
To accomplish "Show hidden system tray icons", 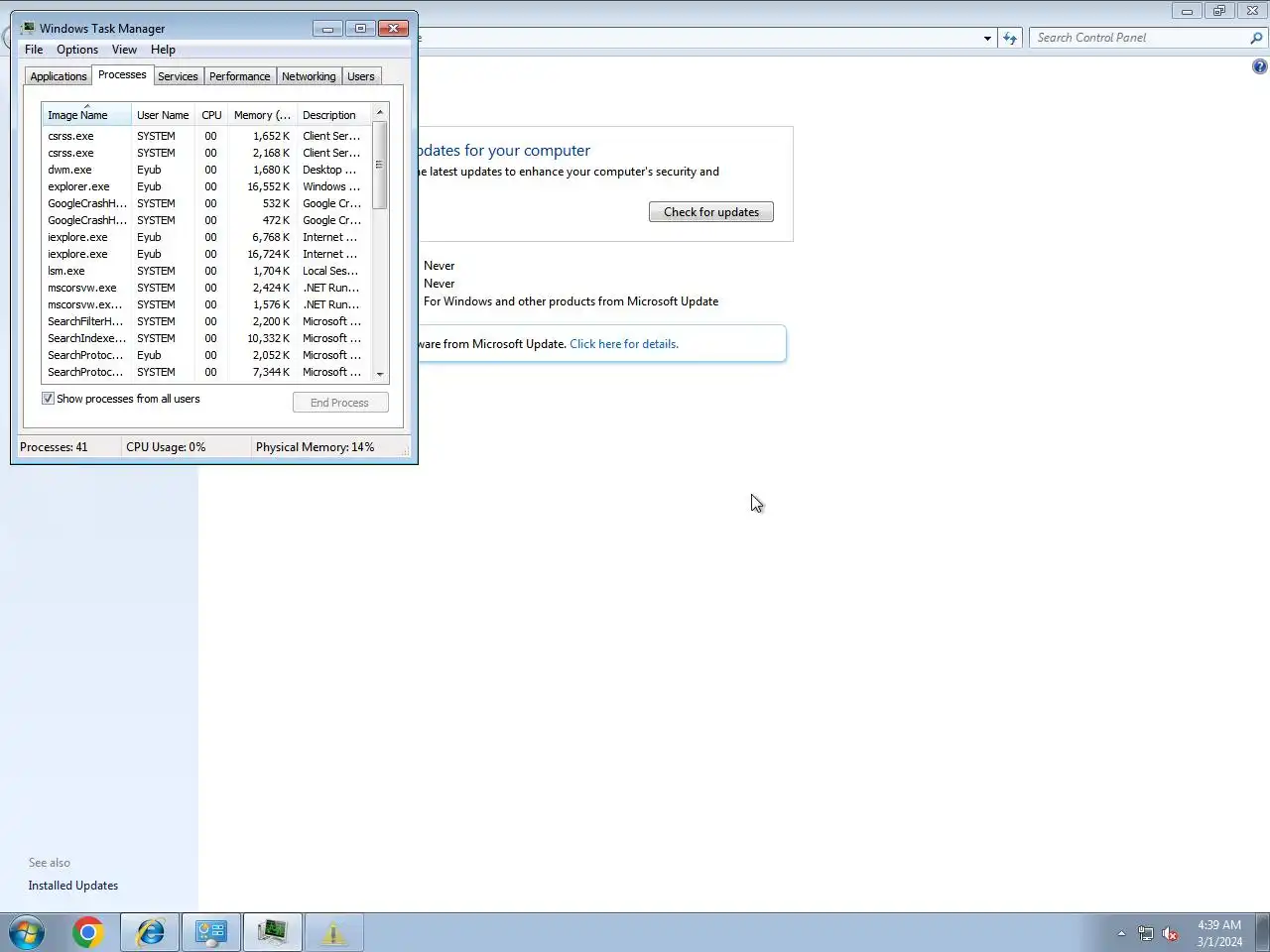I will pos(1121,933).
